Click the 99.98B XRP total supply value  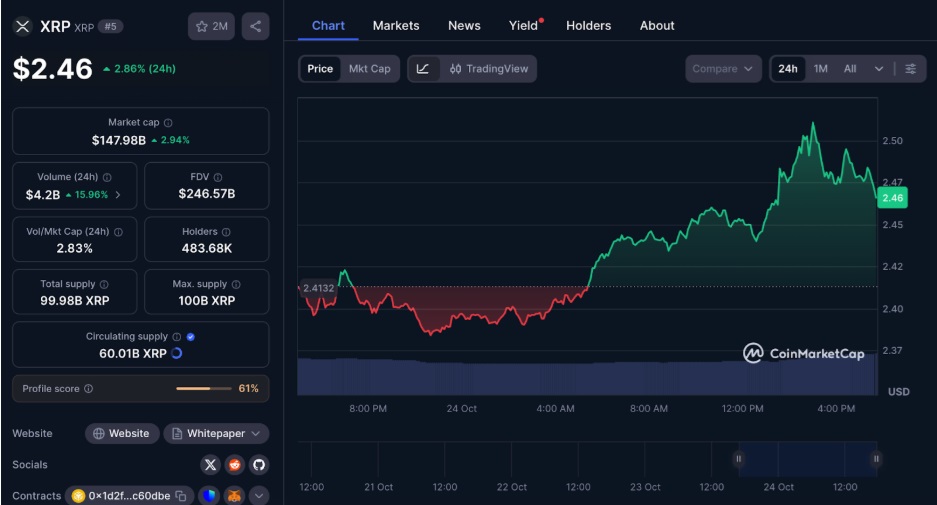(x=75, y=301)
